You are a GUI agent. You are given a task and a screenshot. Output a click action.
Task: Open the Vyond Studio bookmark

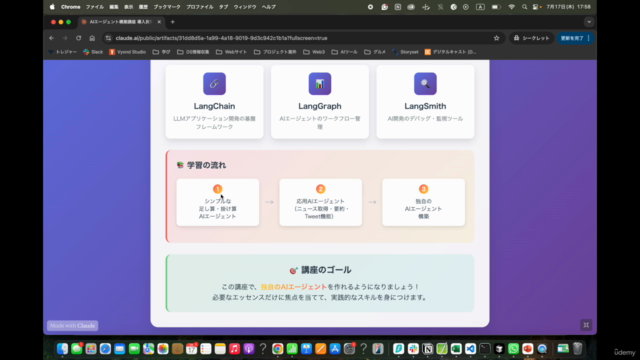(x=127, y=52)
